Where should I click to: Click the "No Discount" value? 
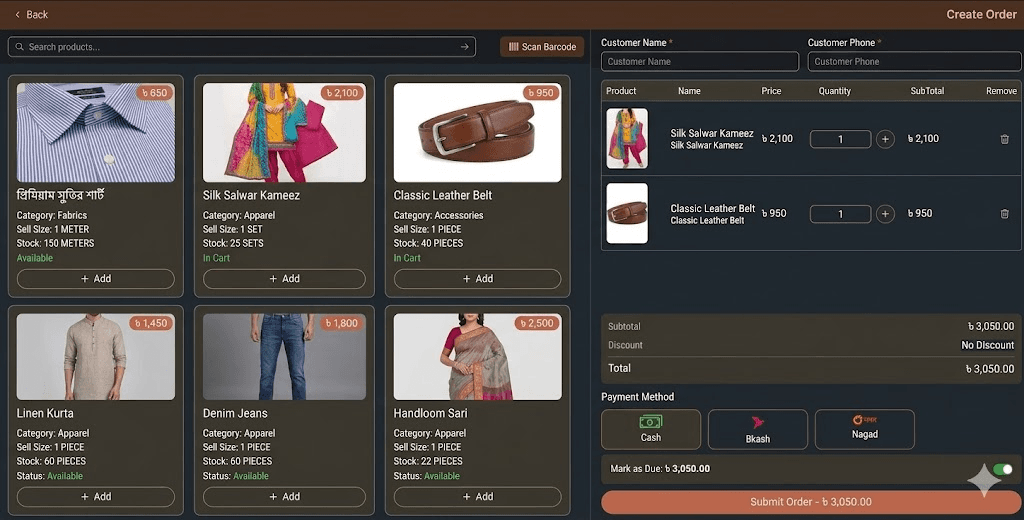click(x=987, y=345)
